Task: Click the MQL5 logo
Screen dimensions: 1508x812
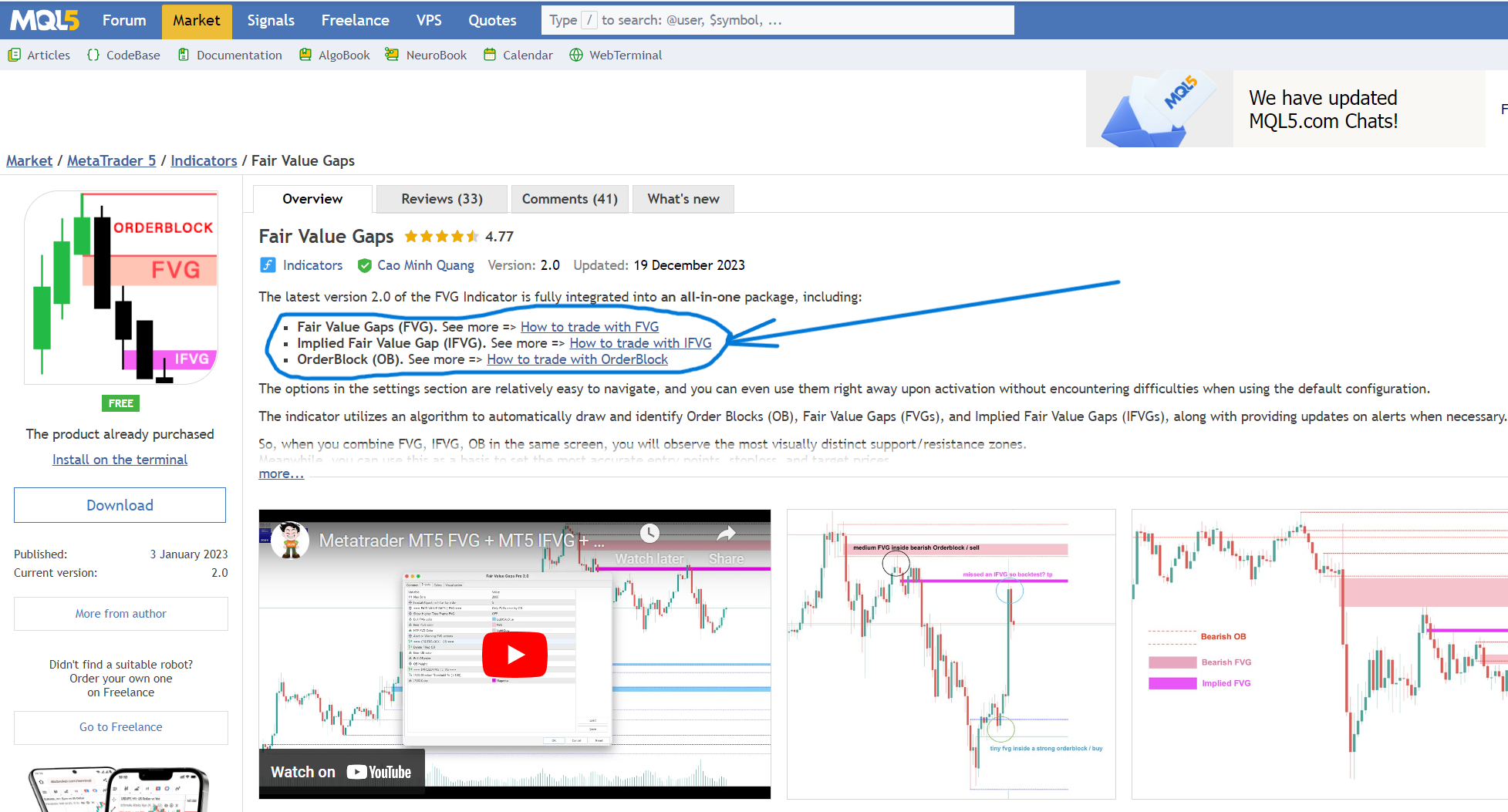Action: pyautogui.click(x=45, y=20)
